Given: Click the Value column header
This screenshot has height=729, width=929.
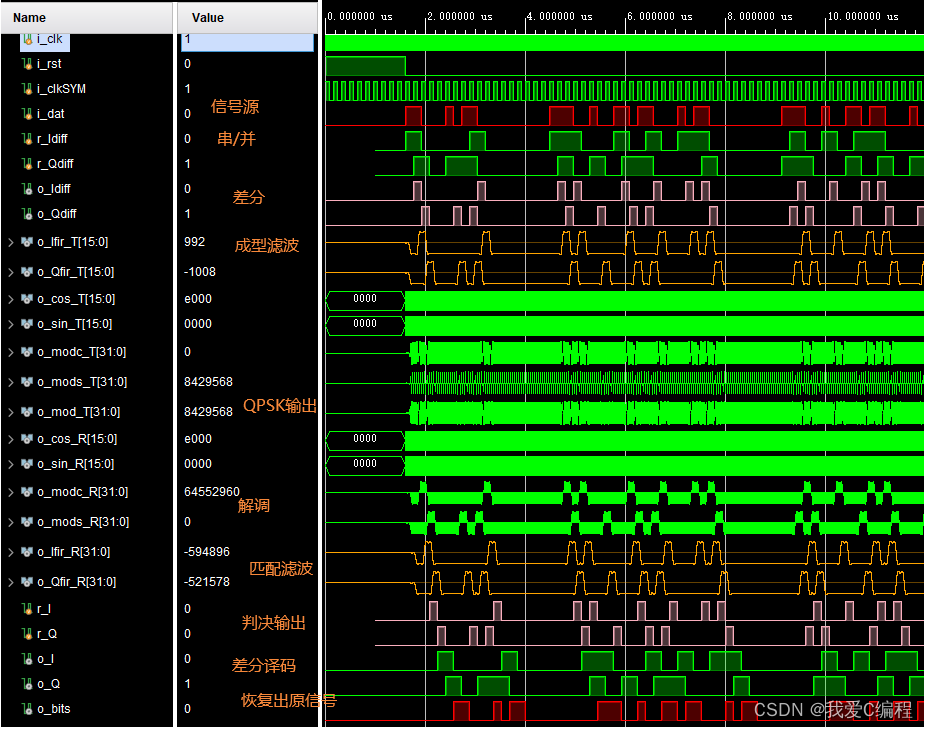Looking at the screenshot, I should (x=248, y=18).
